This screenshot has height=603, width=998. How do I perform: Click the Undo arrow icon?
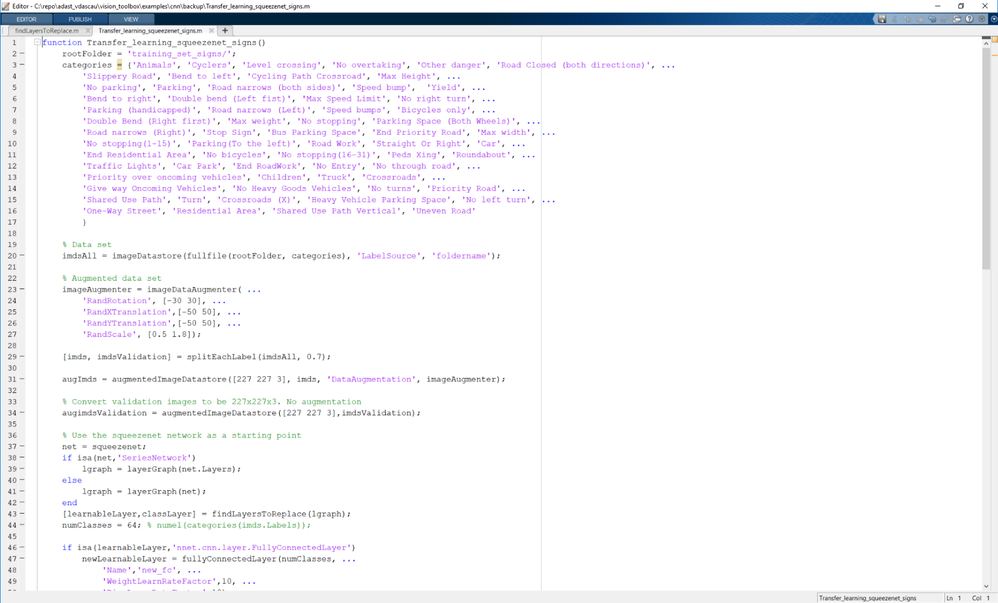(932, 19)
